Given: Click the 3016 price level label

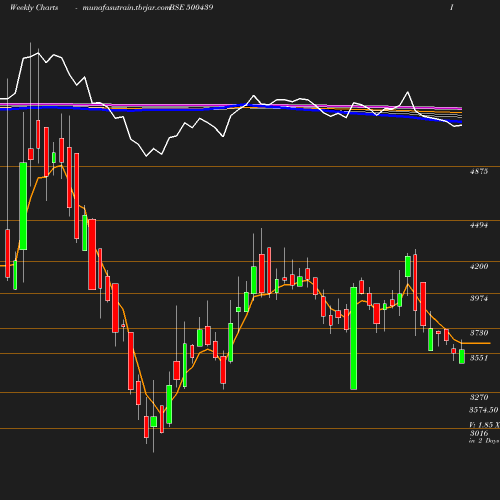Looking at the screenshot, I should click(479, 433).
